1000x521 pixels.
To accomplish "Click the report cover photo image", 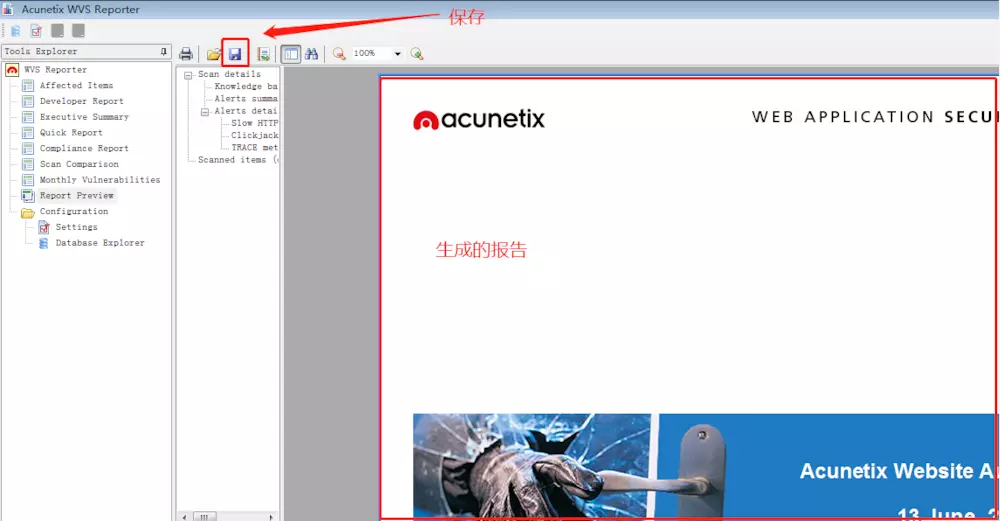I will tap(532, 465).
